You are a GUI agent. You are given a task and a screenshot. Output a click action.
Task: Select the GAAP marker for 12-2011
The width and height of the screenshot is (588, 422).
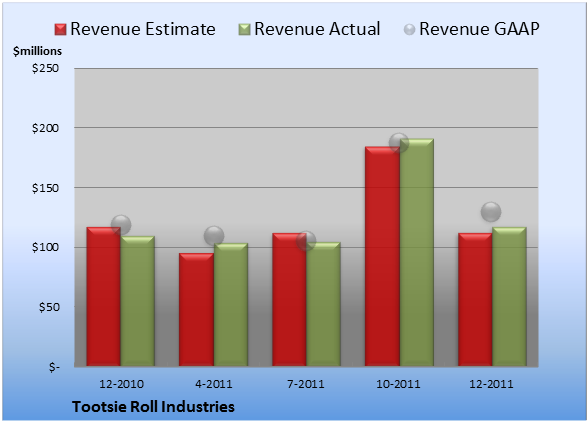pyautogui.click(x=491, y=212)
